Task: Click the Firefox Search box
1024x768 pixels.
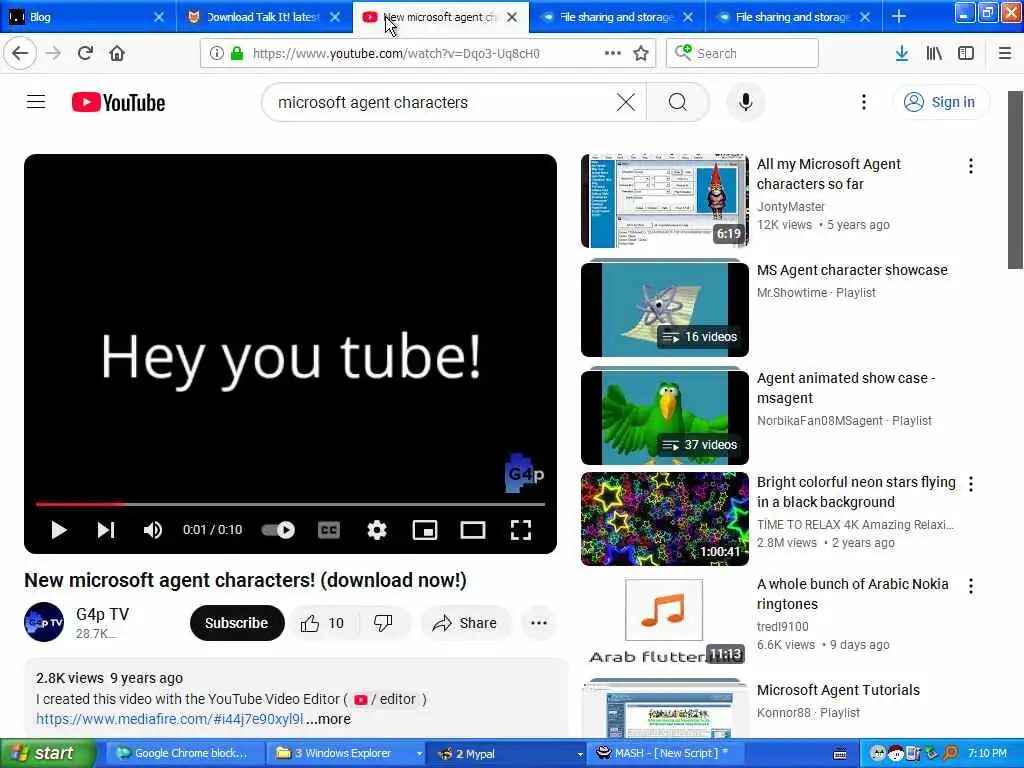Action: [742, 53]
